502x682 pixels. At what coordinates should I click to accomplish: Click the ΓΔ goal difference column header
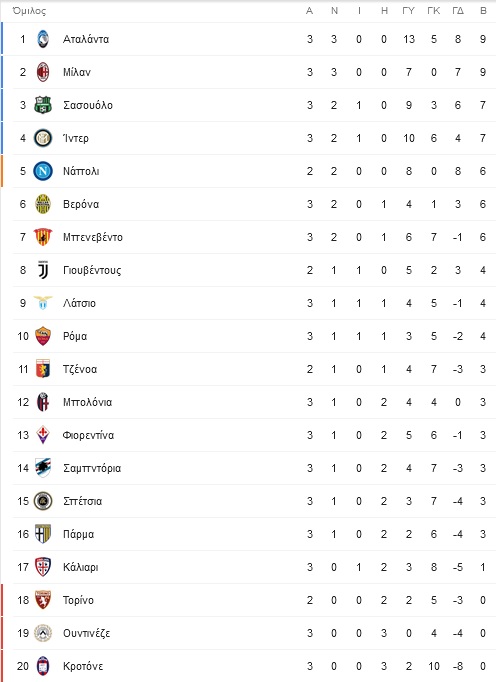[458, 11]
